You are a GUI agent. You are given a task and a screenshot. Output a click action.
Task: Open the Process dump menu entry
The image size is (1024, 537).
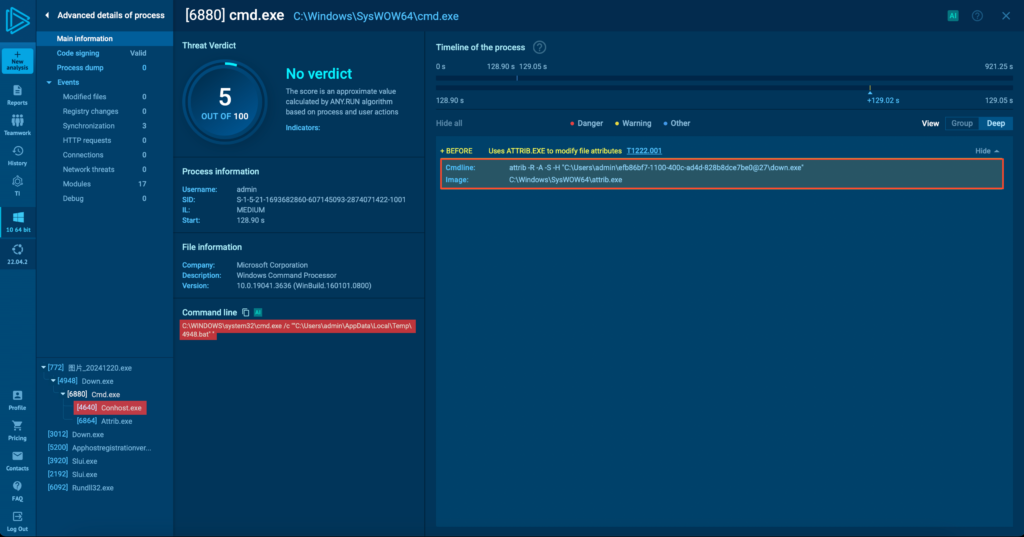click(x=79, y=67)
